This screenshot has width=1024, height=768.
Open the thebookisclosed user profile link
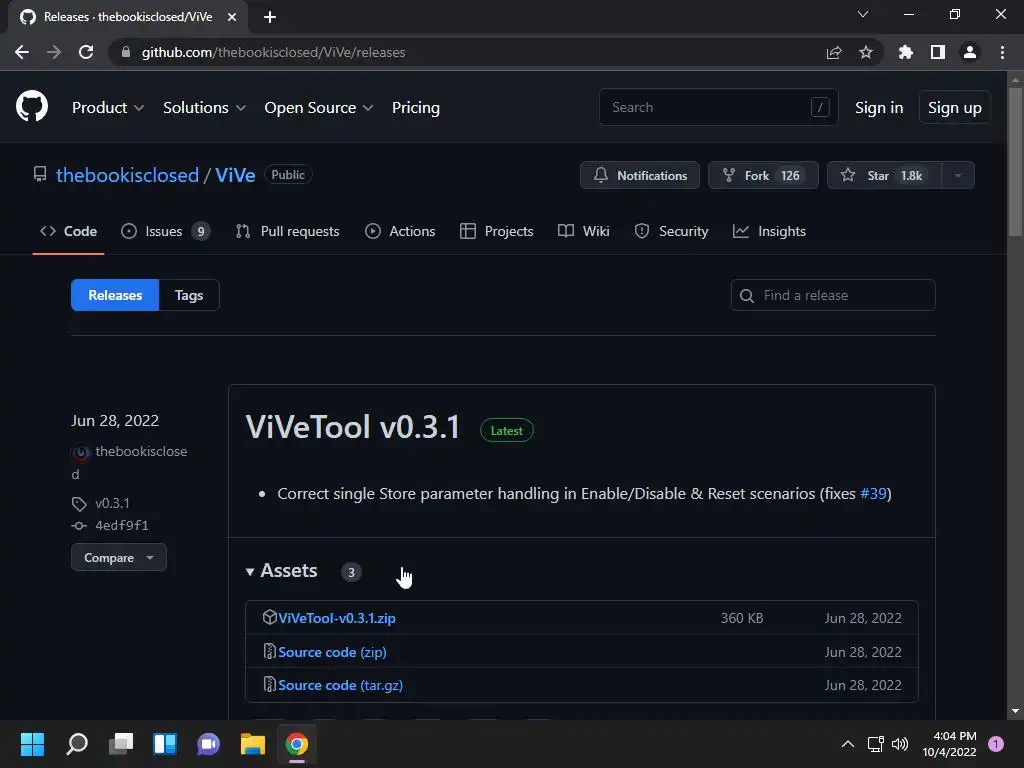pyautogui.click(x=127, y=175)
